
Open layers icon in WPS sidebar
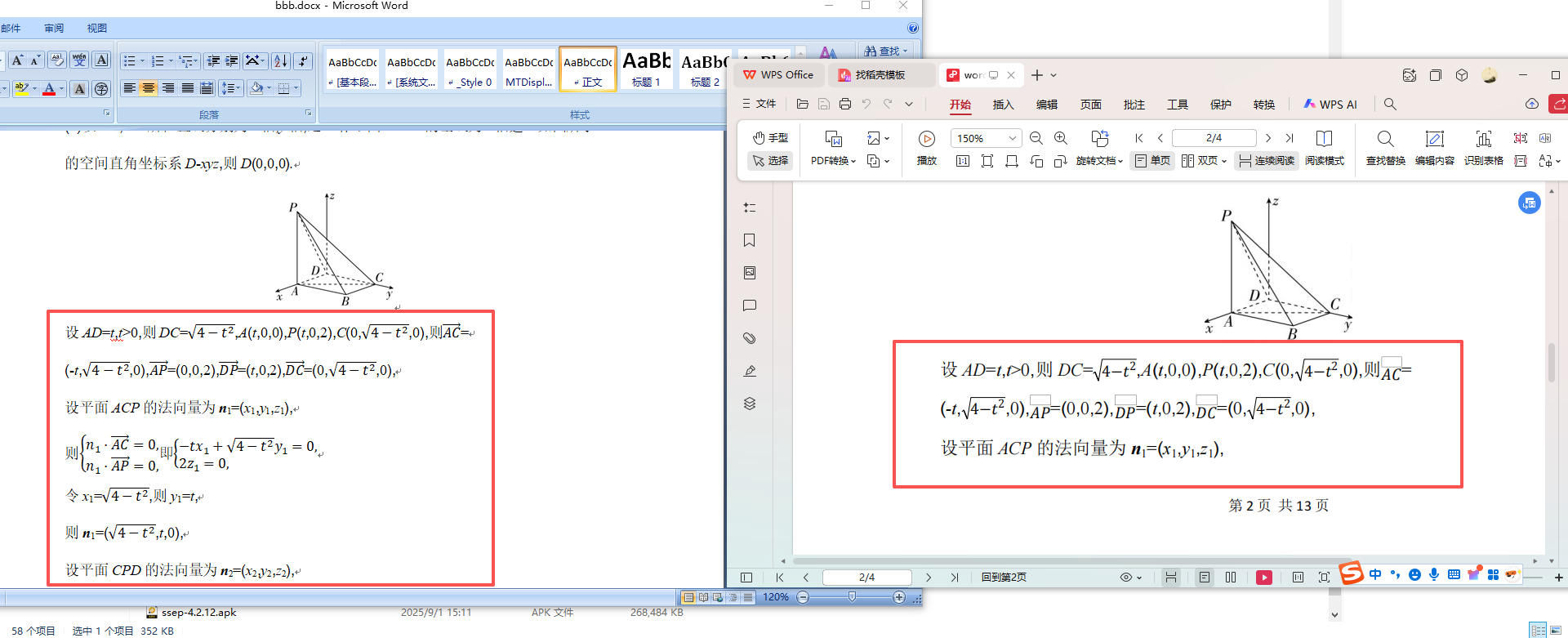pos(750,404)
